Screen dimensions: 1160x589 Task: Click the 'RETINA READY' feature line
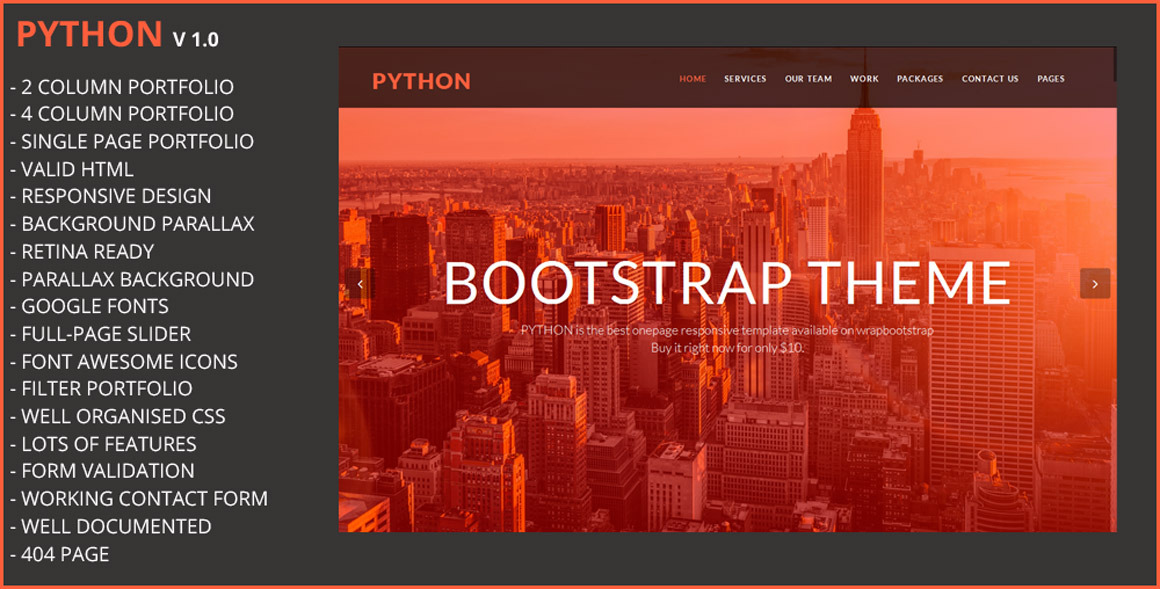[82, 252]
